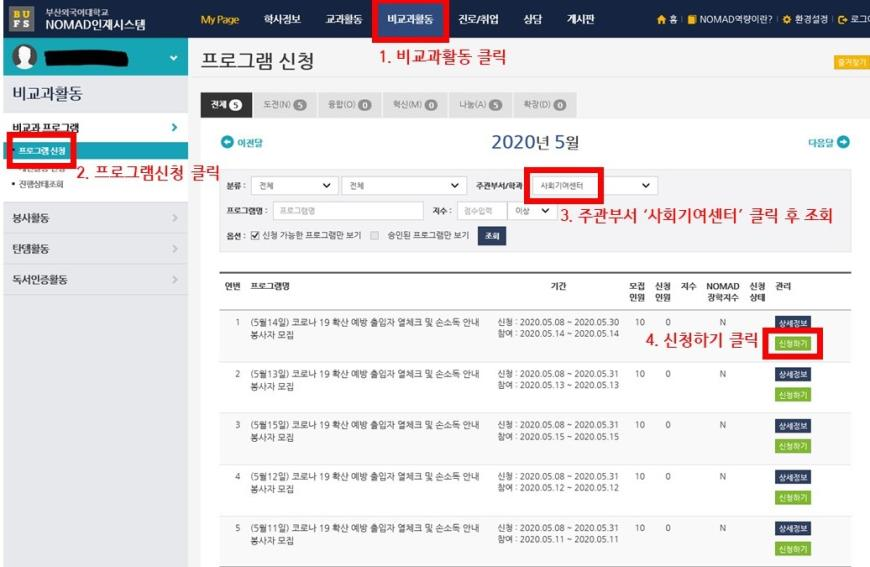Click 신청하기 for the 5월14일 program
The image size is (870, 567).
point(792,343)
